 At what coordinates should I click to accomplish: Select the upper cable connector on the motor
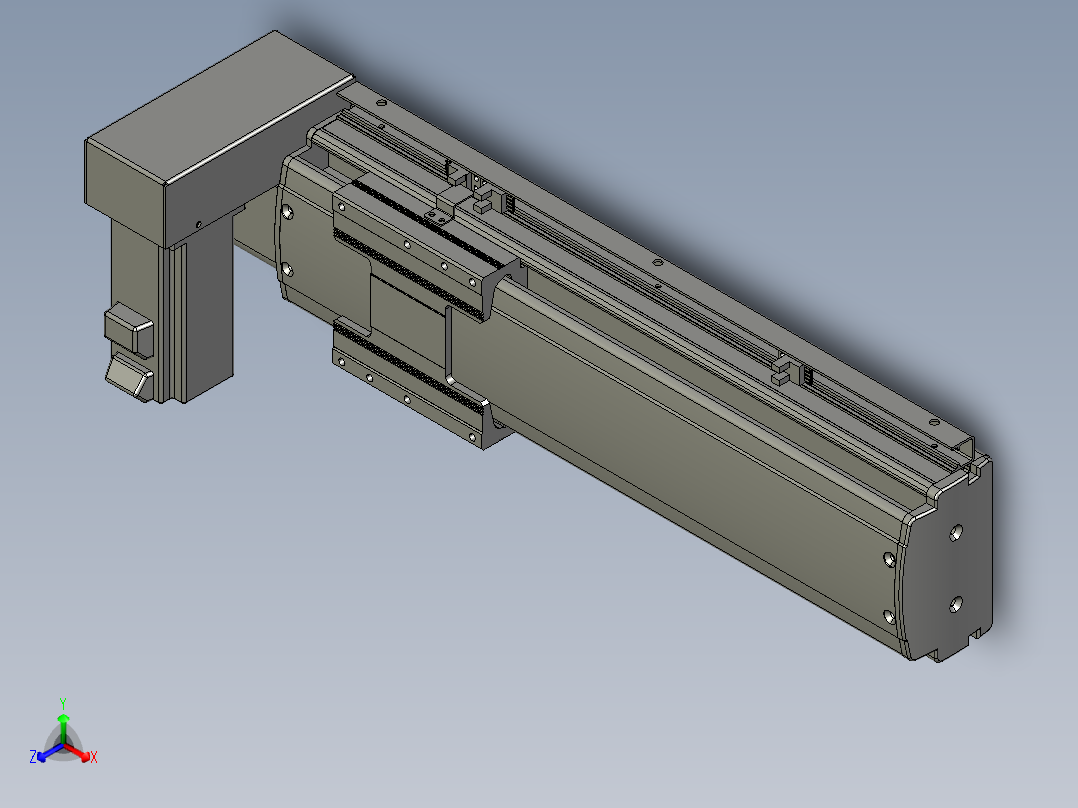(129, 329)
